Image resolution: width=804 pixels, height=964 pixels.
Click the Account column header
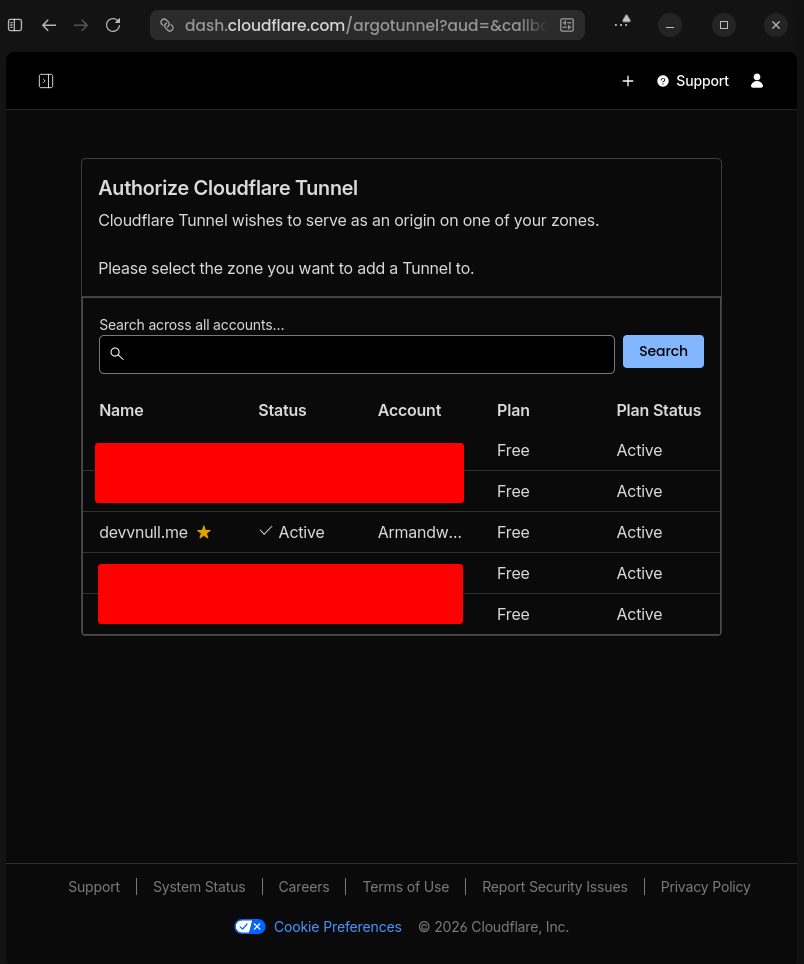(x=409, y=410)
